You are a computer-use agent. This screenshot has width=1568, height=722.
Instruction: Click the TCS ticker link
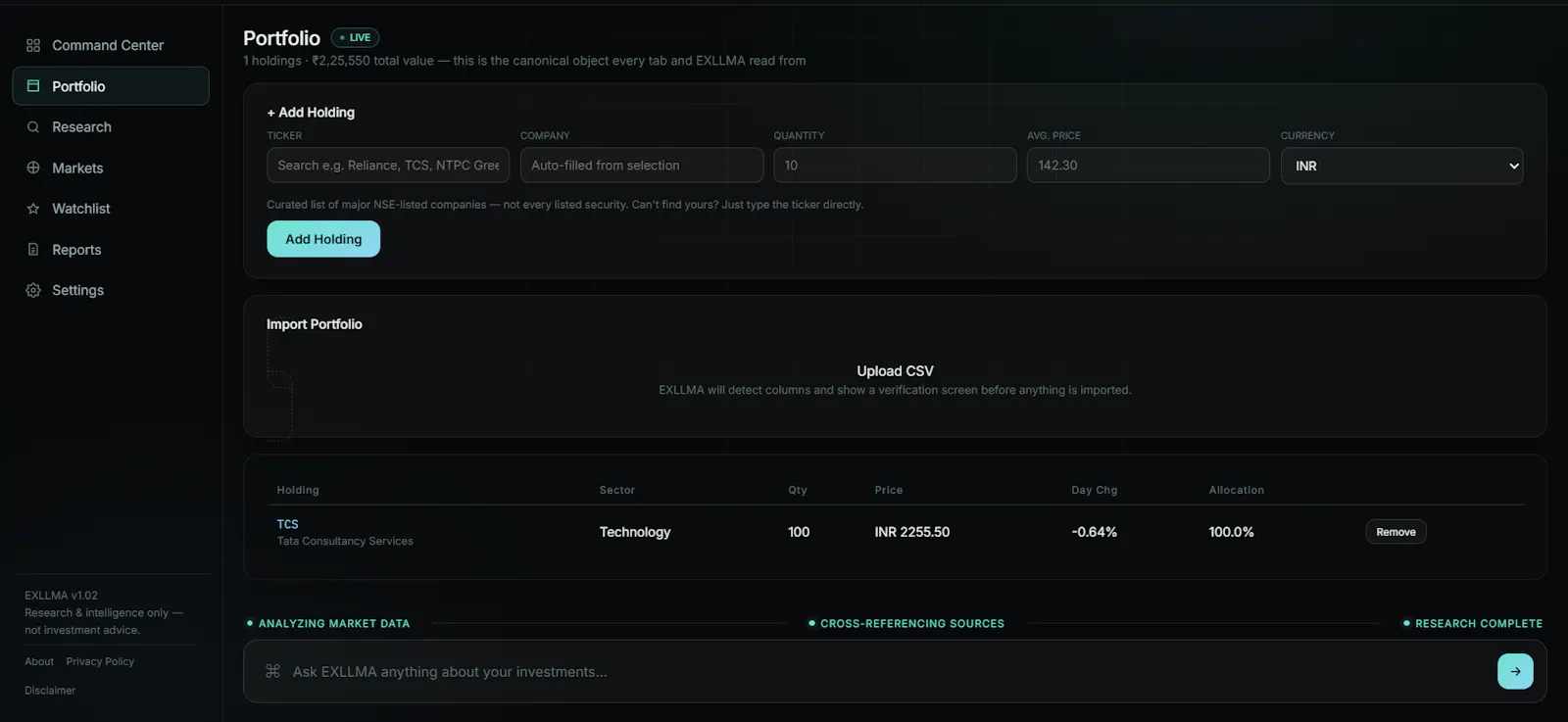(287, 524)
